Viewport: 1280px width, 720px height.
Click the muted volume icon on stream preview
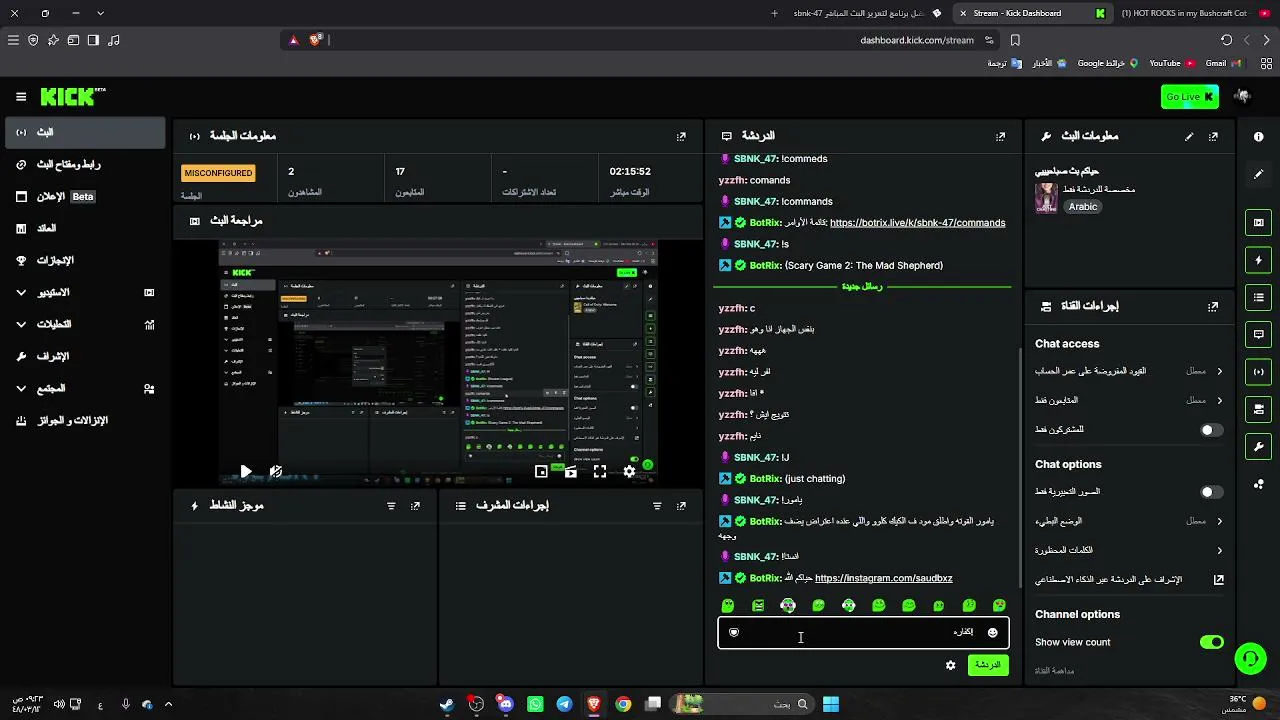[x=276, y=471]
